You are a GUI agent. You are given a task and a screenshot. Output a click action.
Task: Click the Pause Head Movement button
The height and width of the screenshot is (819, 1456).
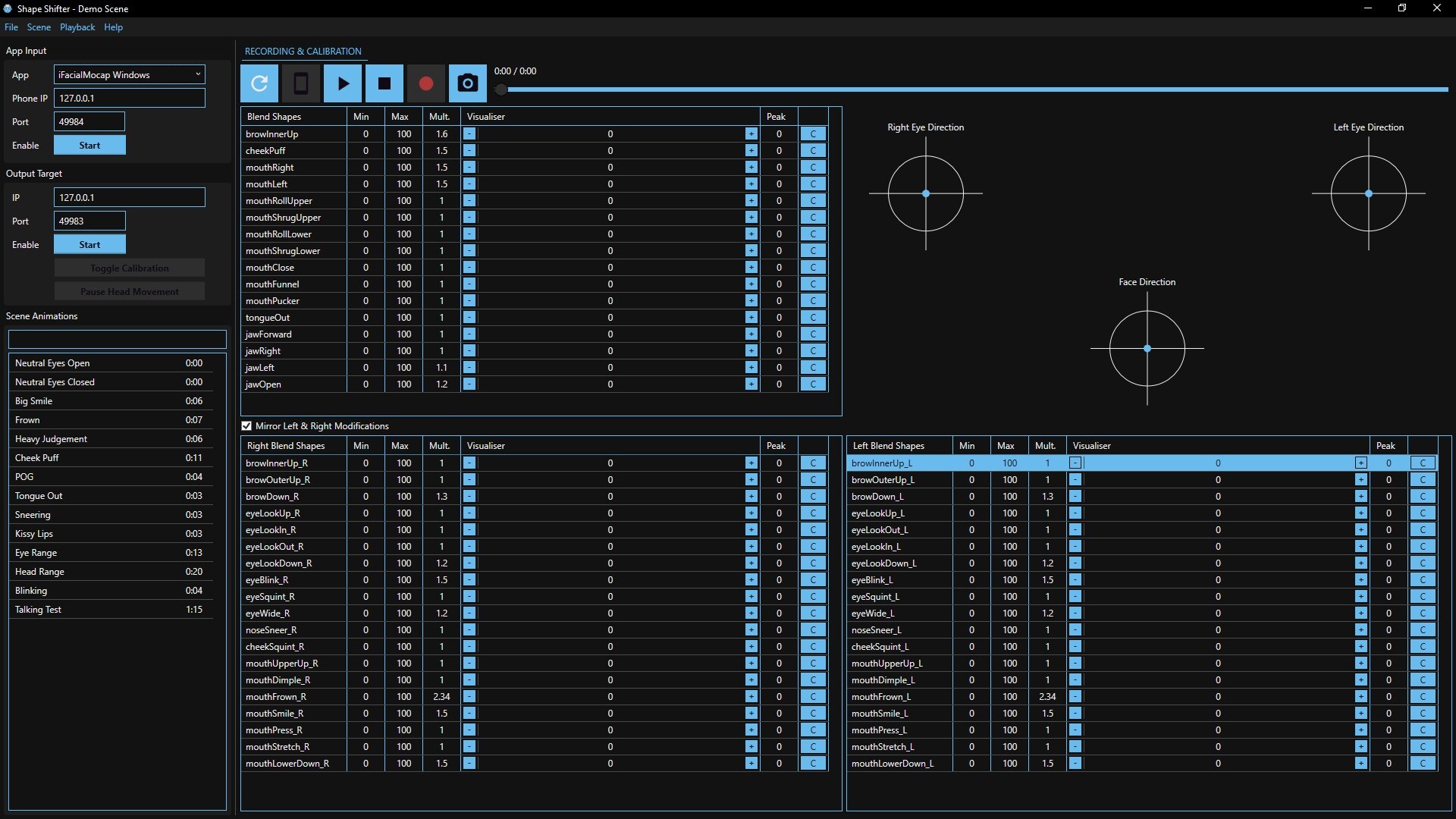(129, 291)
